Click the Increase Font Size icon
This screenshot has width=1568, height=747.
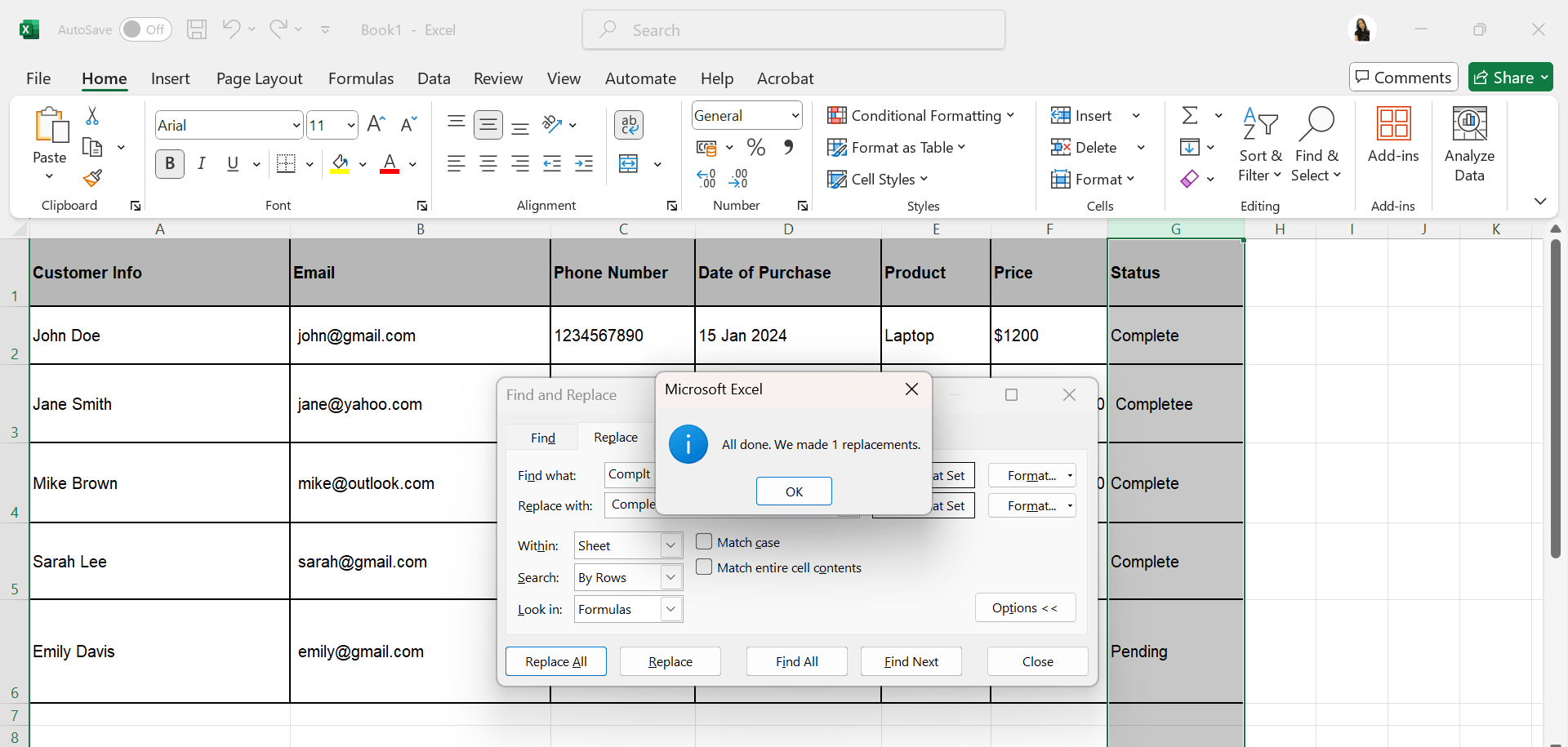click(376, 124)
